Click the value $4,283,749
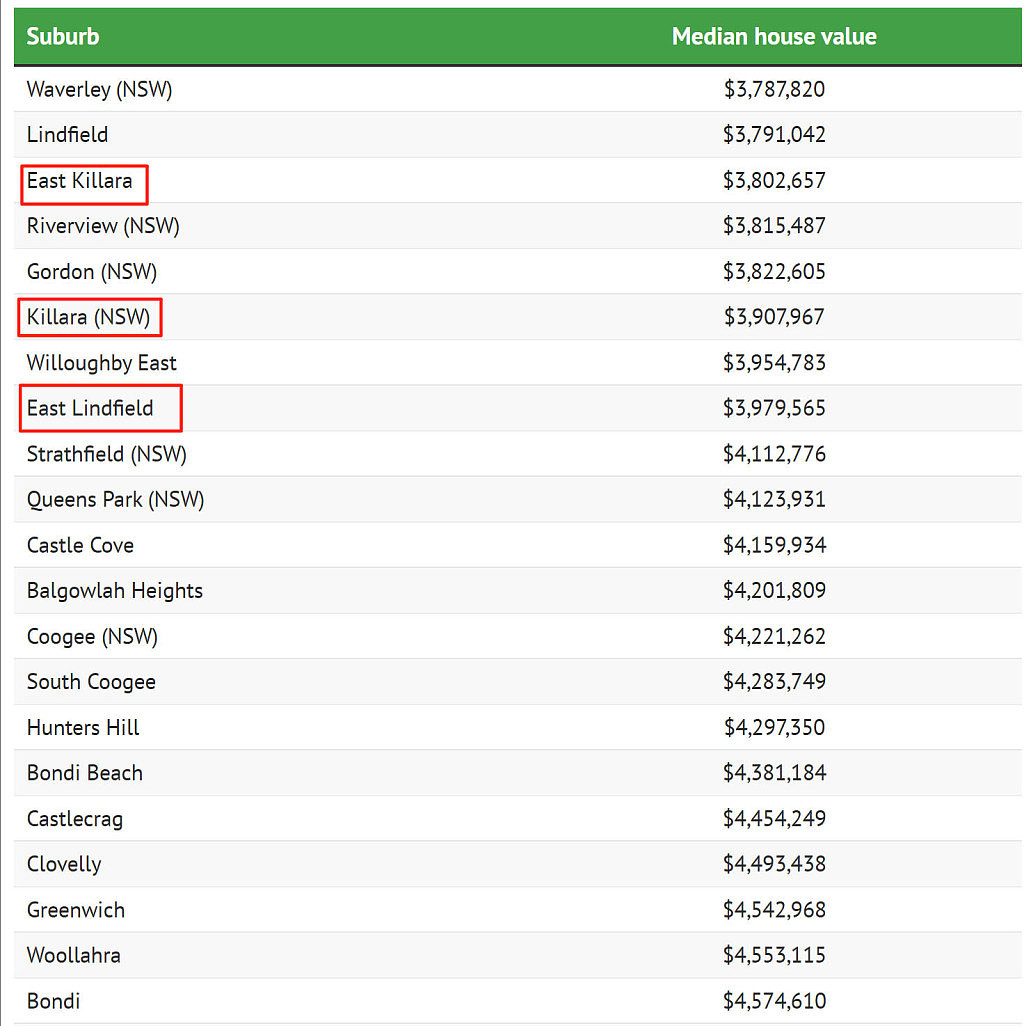This screenshot has height=1026, width=1024. [x=774, y=682]
